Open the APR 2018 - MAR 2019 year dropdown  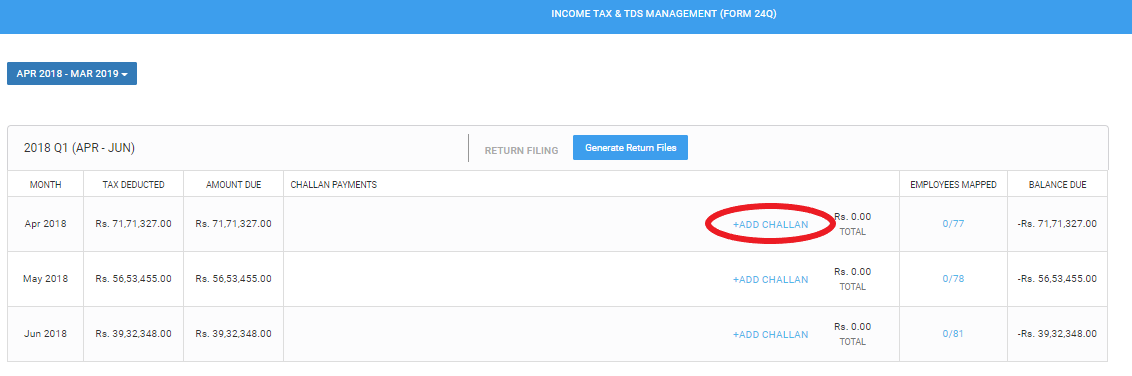coord(72,74)
